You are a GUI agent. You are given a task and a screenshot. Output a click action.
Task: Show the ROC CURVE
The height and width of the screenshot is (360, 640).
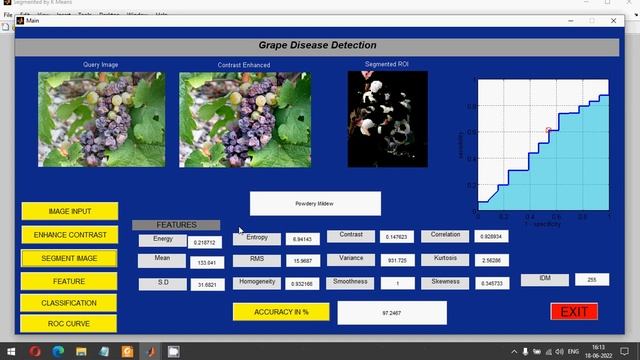coord(69,324)
